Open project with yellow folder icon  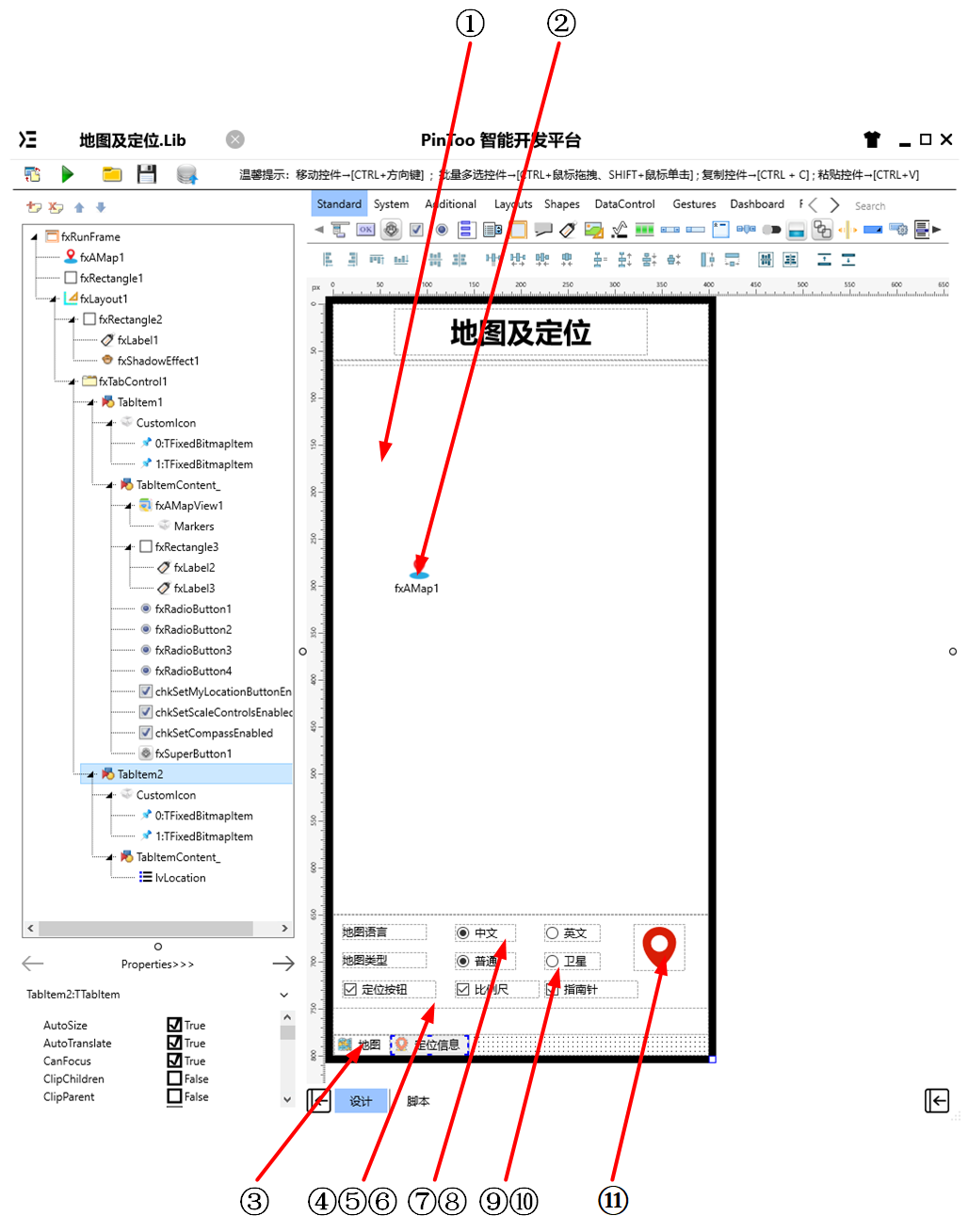click(112, 174)
